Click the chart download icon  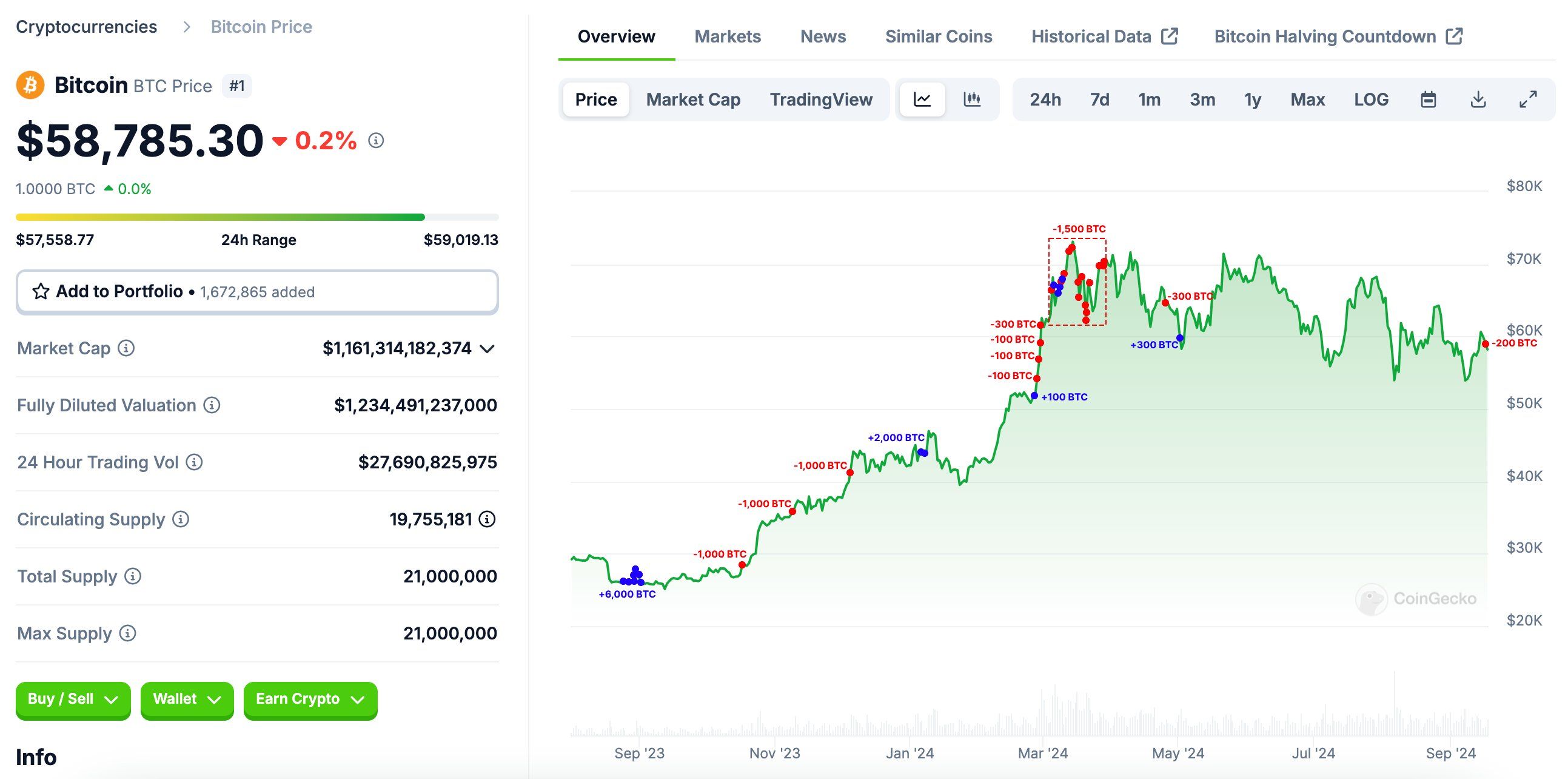[x=1478, y=99]
